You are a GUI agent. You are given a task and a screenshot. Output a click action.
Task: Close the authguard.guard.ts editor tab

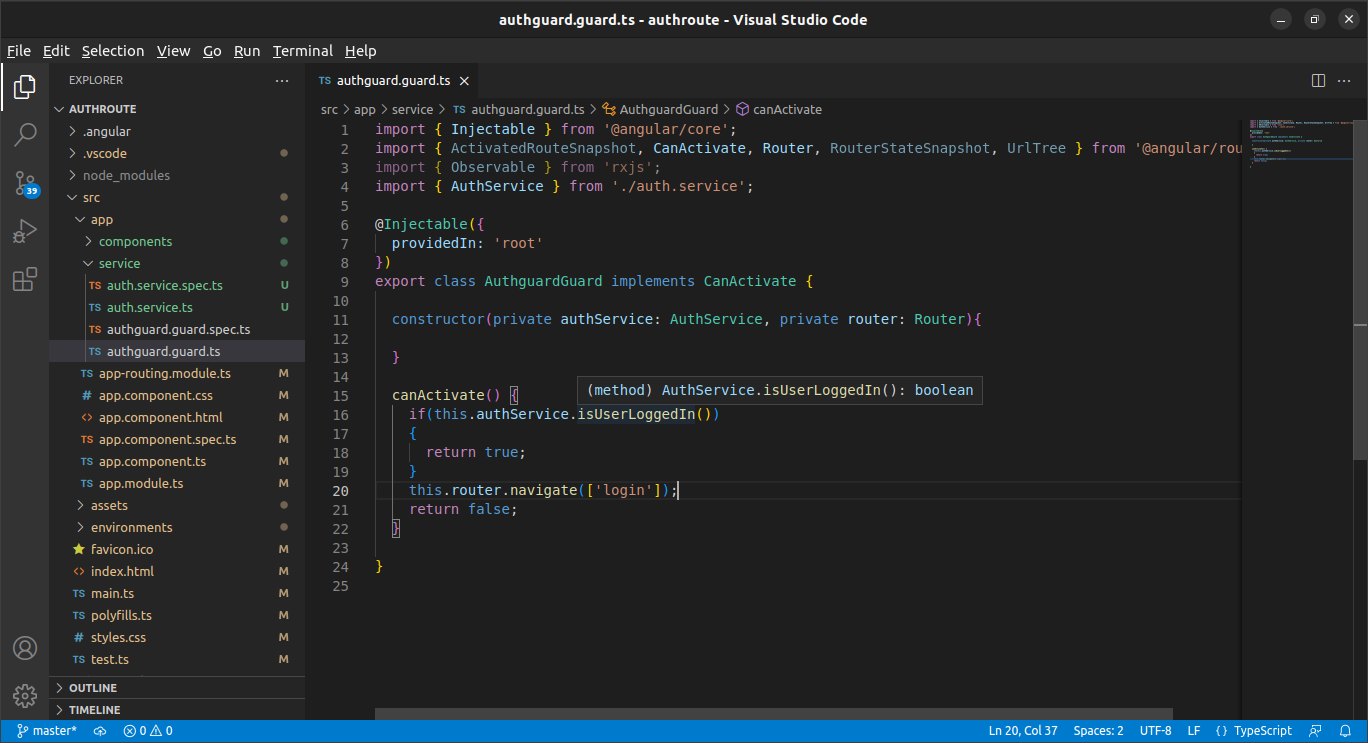coord(464,81)
